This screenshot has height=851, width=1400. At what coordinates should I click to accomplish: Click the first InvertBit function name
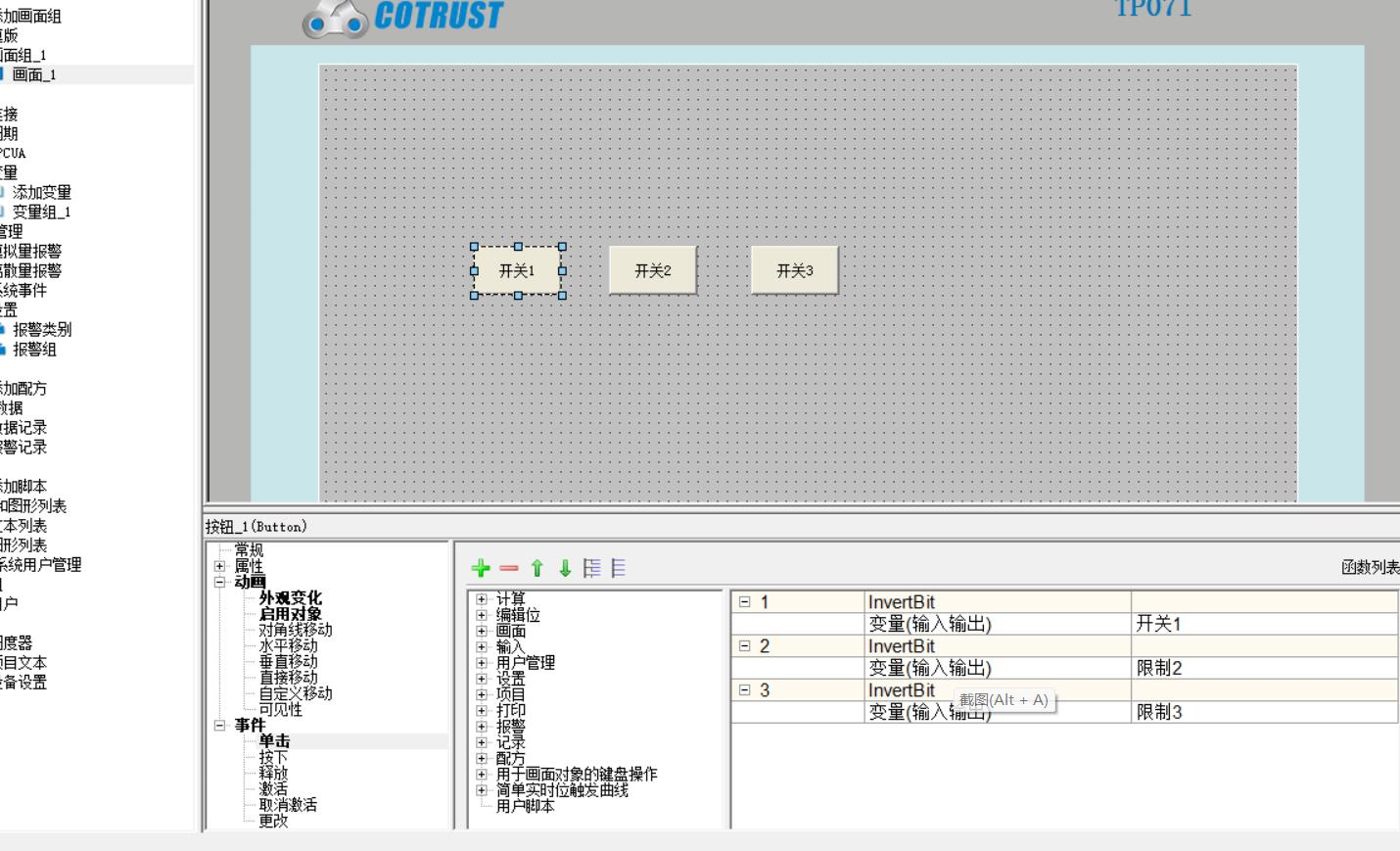902,602
